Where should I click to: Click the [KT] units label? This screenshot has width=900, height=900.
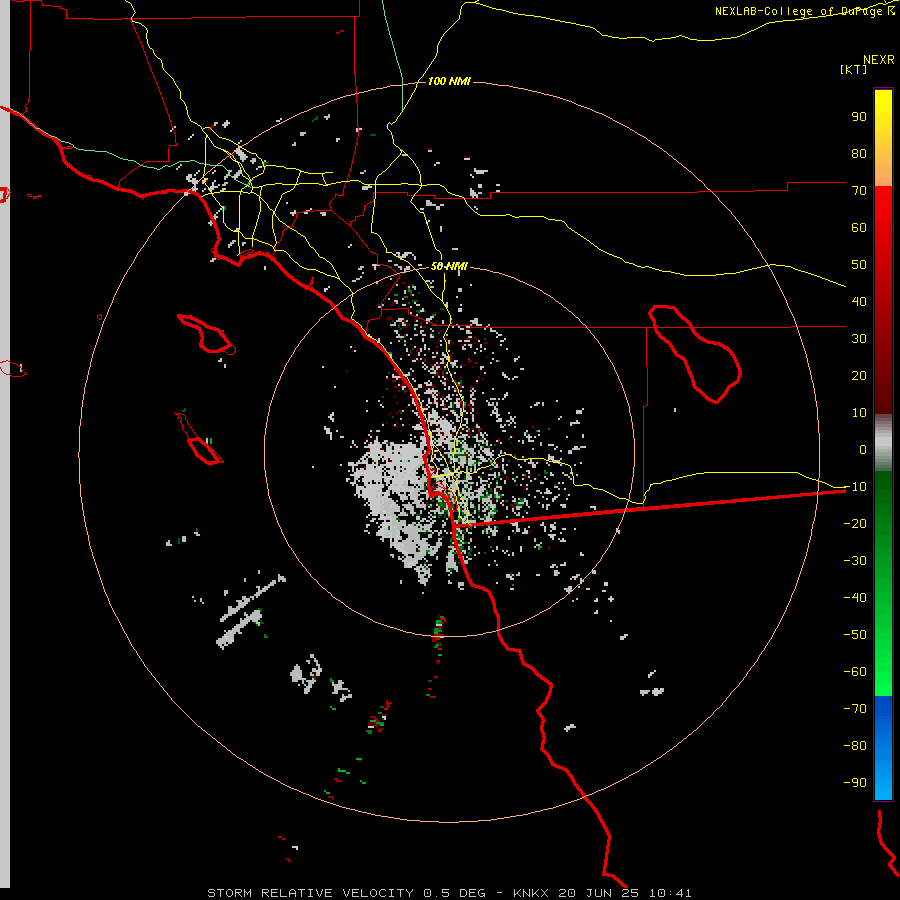[x=853, y=69]
